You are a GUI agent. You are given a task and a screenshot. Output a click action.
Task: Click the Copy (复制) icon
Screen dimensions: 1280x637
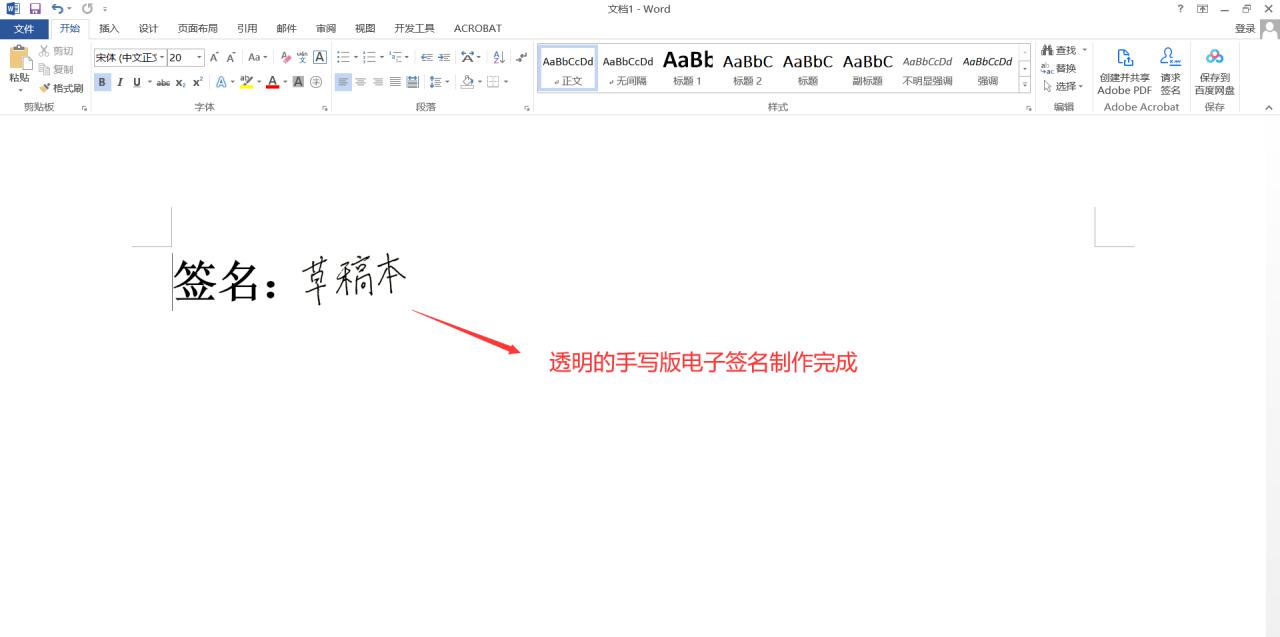click(x=44, y=69)
